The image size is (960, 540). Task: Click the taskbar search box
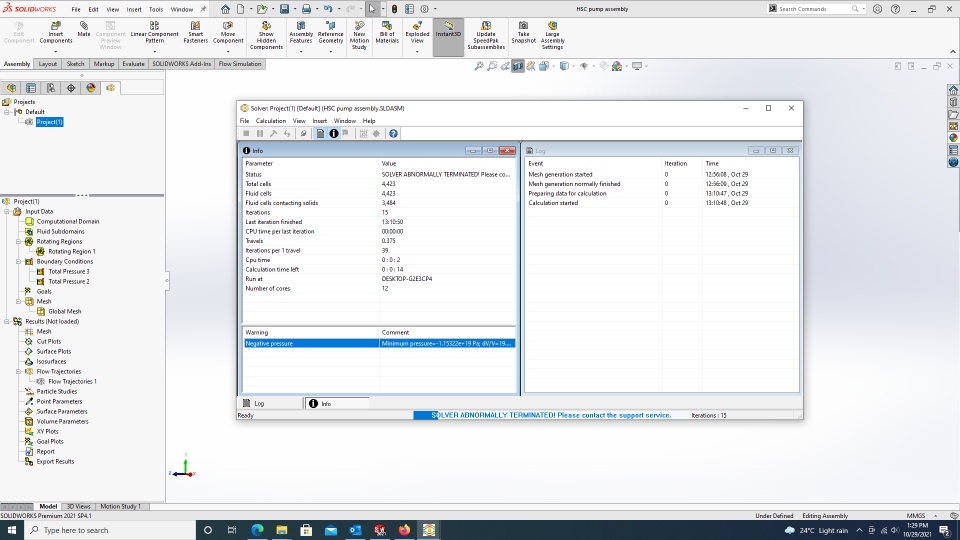tap(110, 530)
